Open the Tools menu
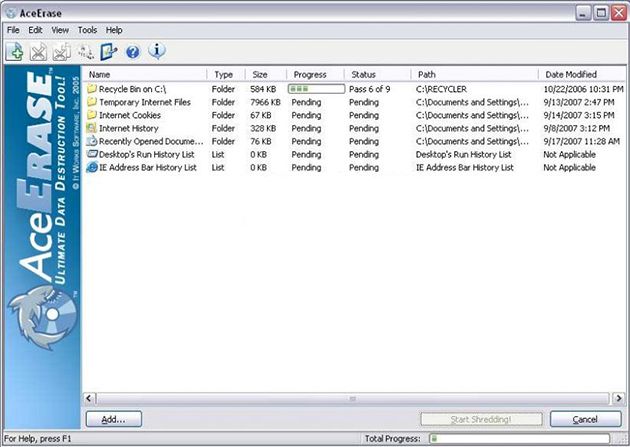 click(x=87, y=30)
